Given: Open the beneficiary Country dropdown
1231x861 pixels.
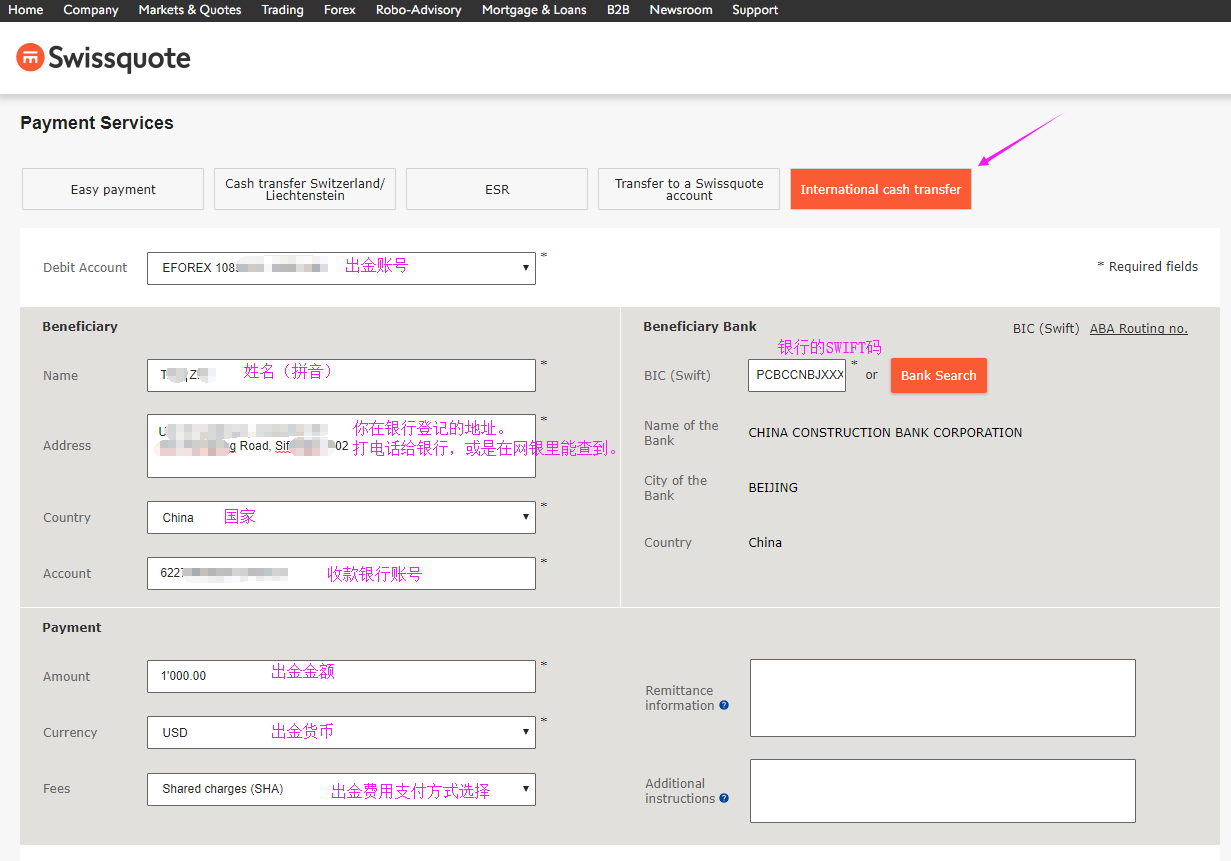Looking at the screenshot, I should pos(341,517).
